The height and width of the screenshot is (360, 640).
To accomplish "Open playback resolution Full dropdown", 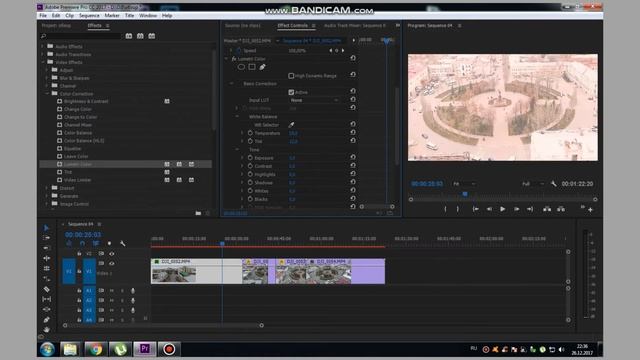I will click(x=533, y=184).
